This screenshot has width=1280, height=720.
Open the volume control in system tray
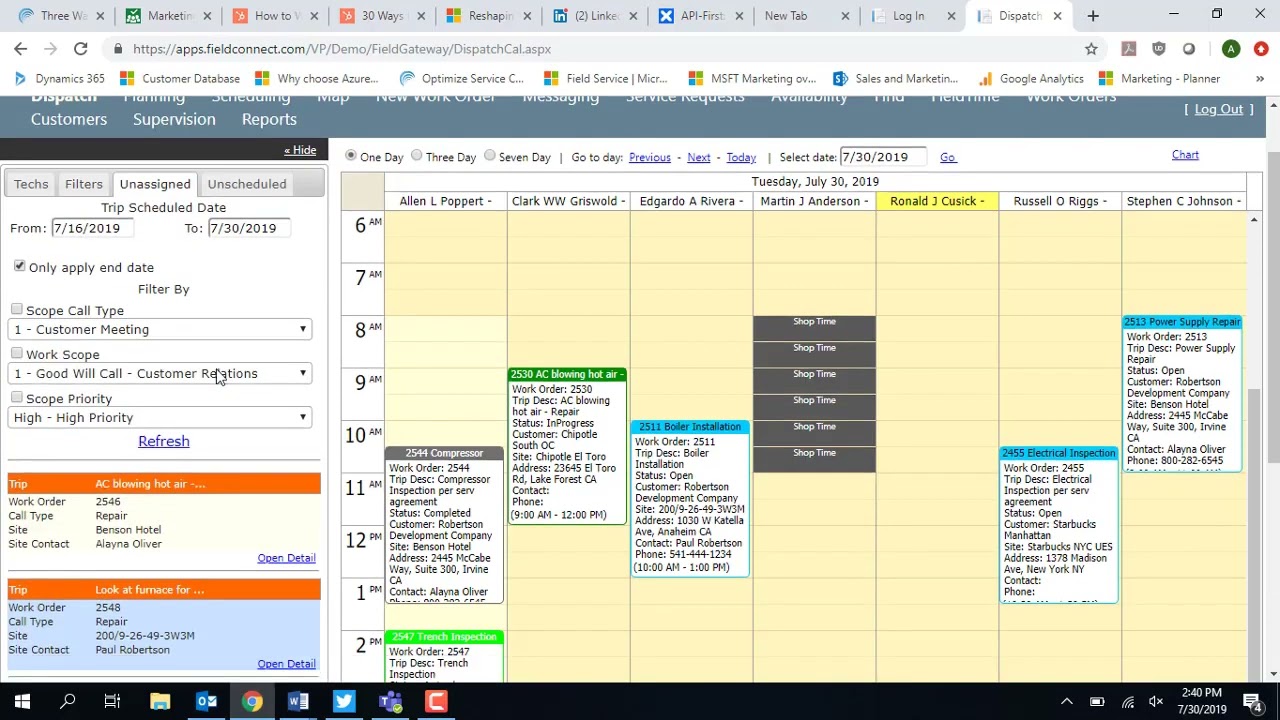(x=1156, y=701)
